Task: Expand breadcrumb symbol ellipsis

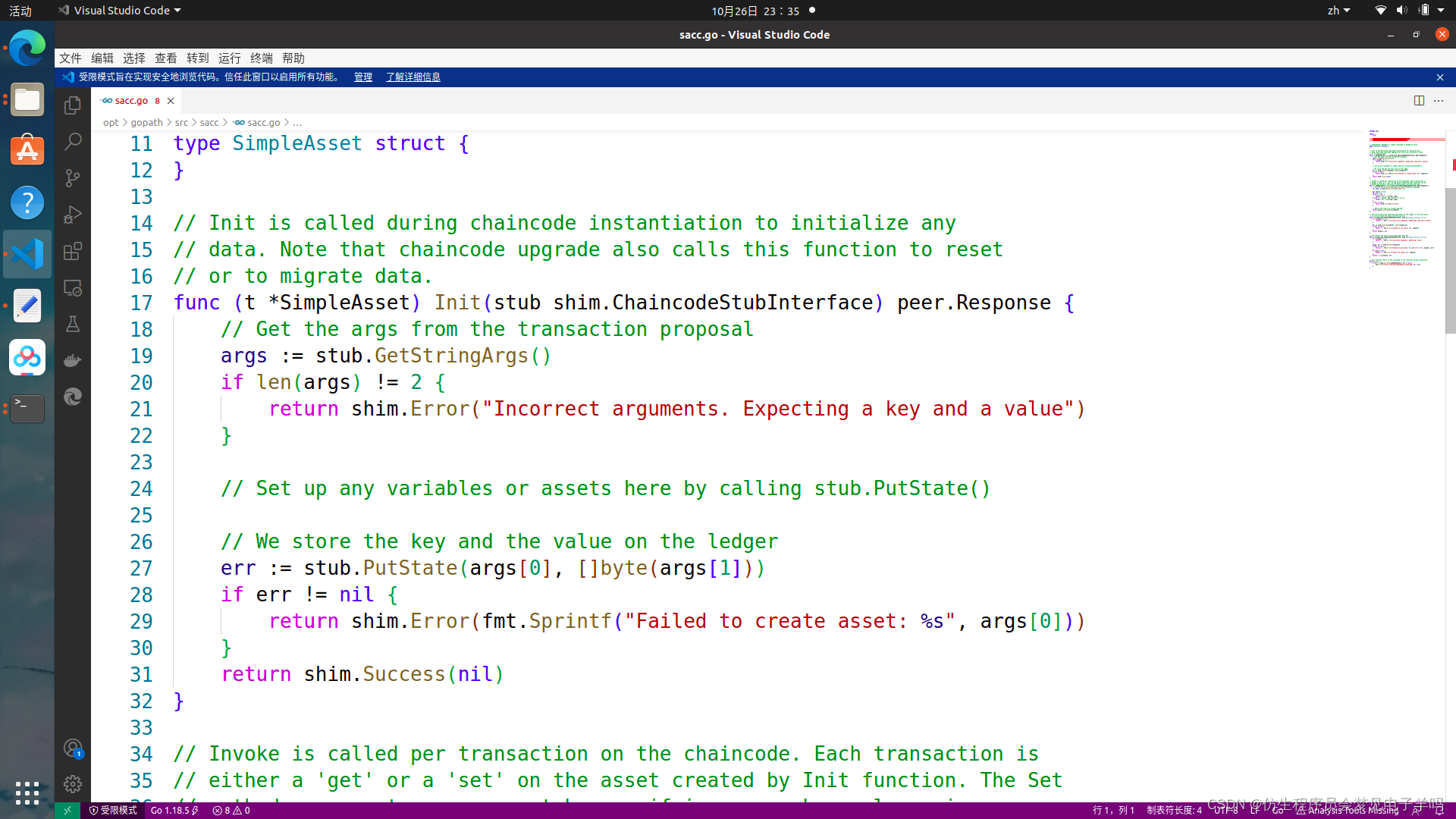Action: (x=297, y=122)
